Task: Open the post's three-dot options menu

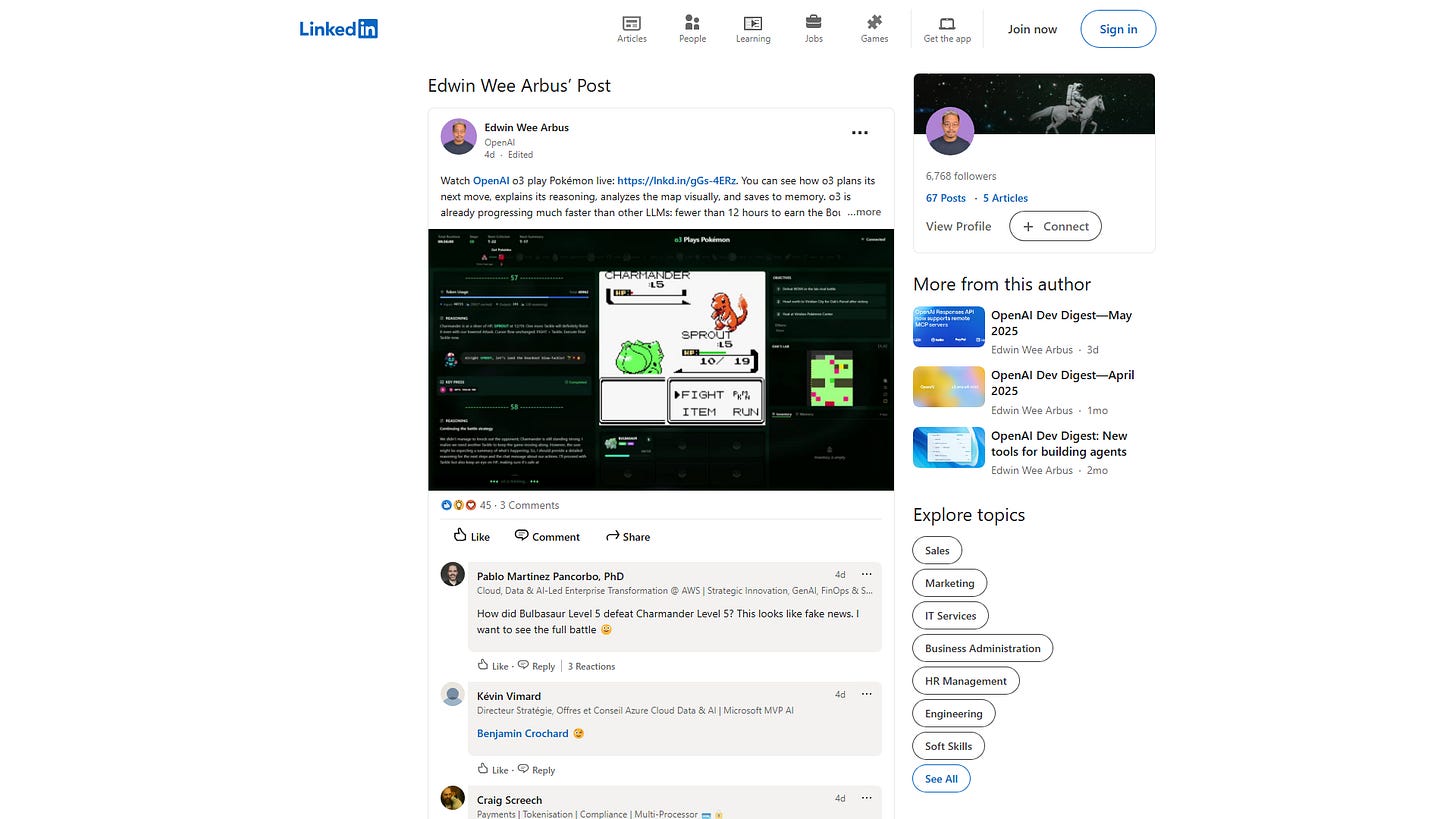Action: point(860,132)
